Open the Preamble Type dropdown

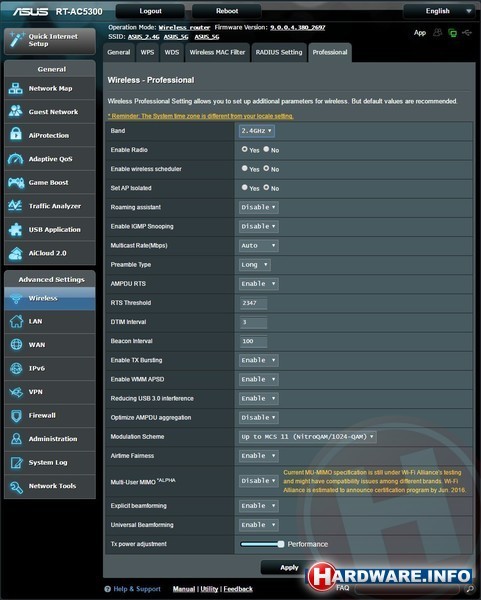point(254,264)
